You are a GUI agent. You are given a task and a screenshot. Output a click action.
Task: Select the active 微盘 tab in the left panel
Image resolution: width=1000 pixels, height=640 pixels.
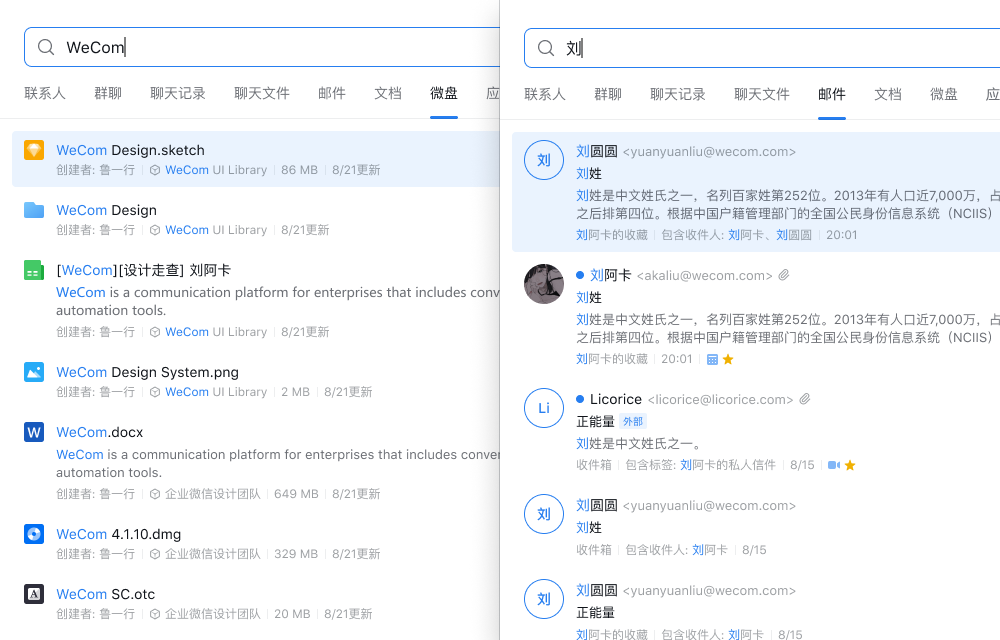click(x=444, y=93)
